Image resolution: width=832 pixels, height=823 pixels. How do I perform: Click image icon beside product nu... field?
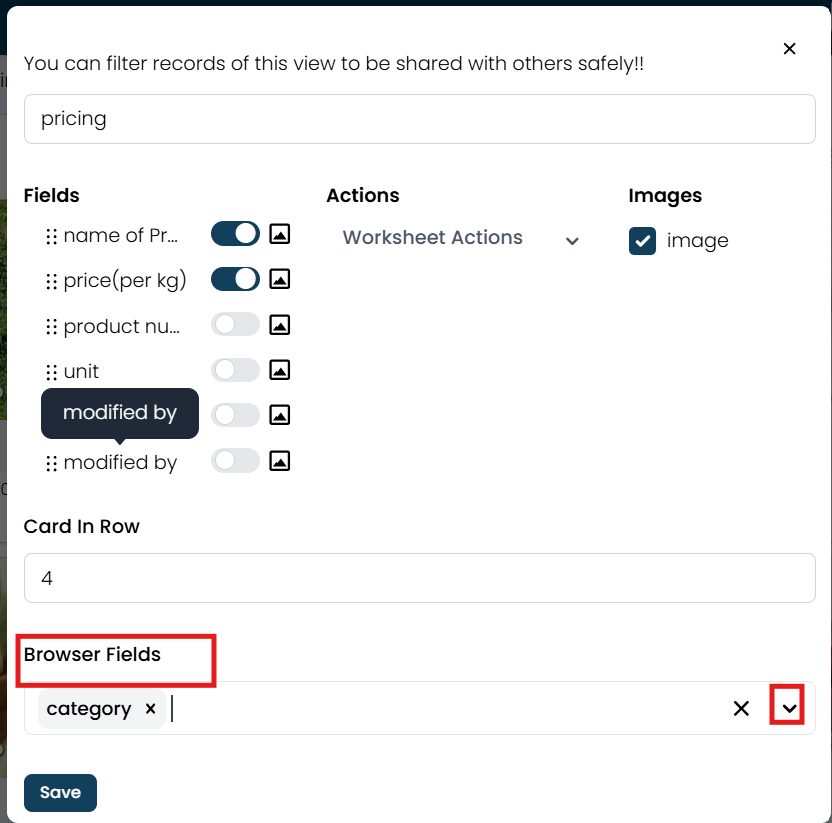tap(279, 325)
